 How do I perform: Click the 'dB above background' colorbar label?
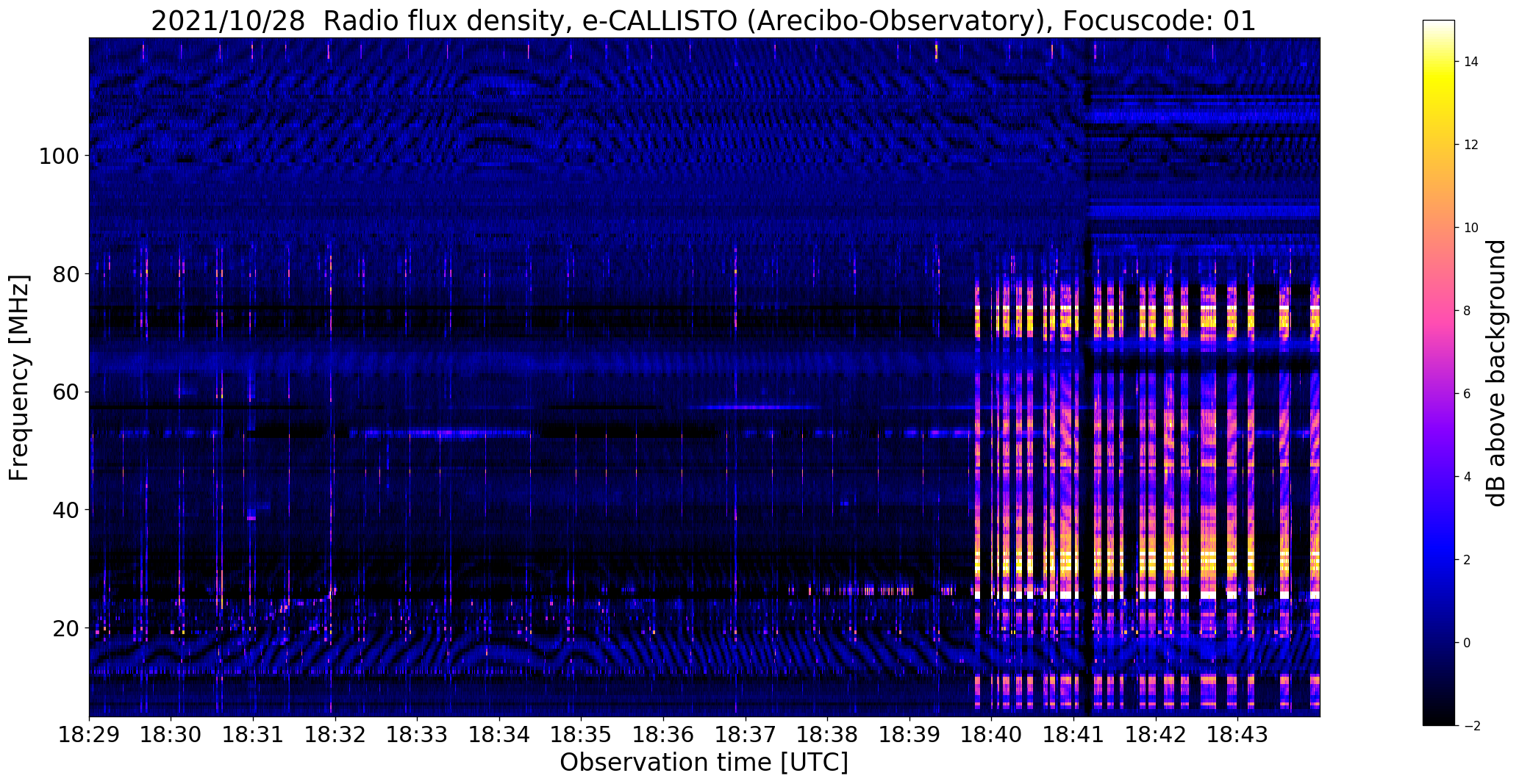1495,373
